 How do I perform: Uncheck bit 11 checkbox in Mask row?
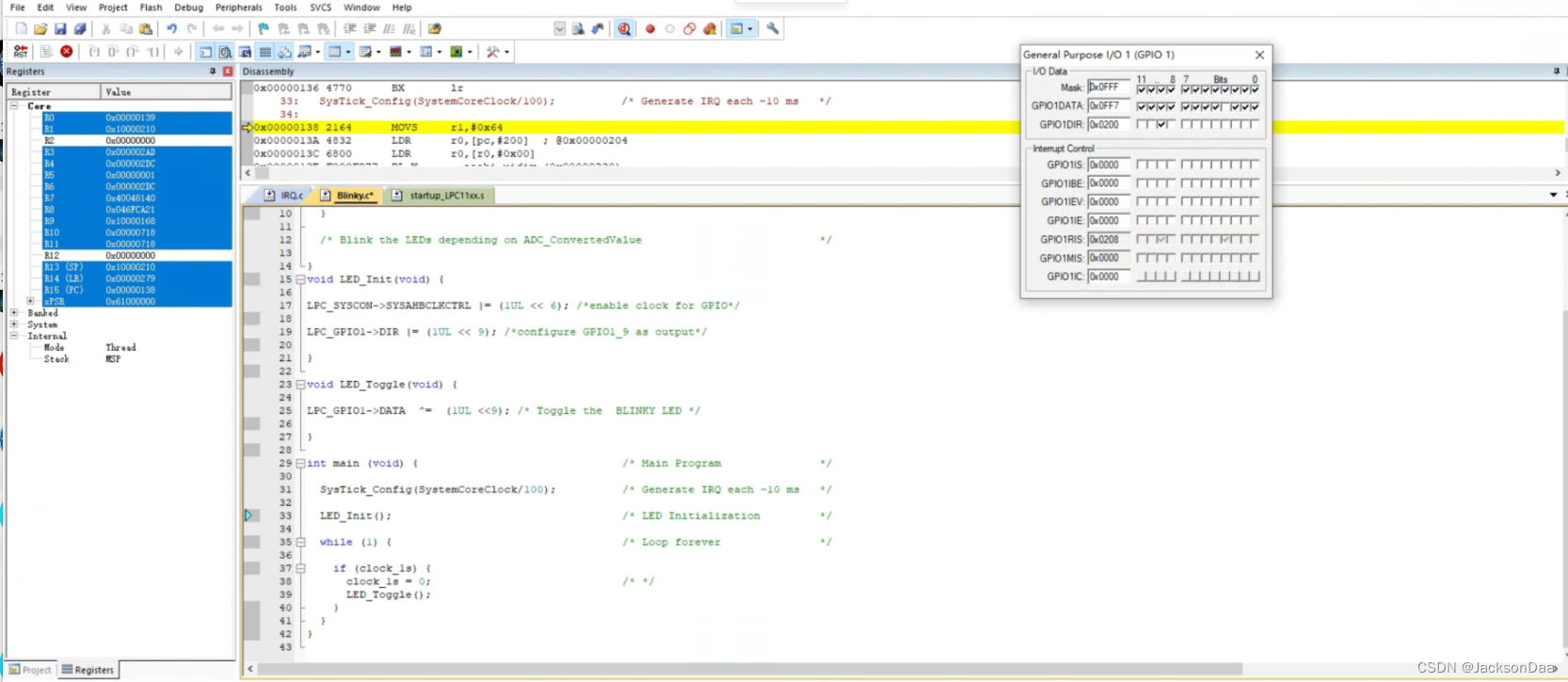click(x=1141, y=89)
